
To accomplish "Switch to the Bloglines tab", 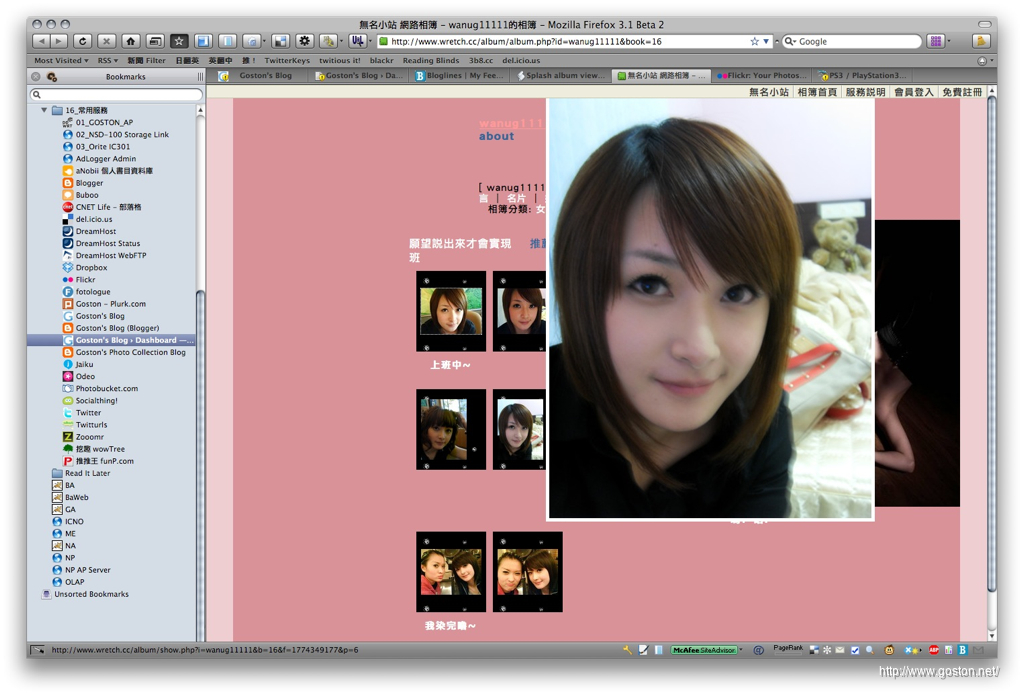I will click(x=460, y=76).
